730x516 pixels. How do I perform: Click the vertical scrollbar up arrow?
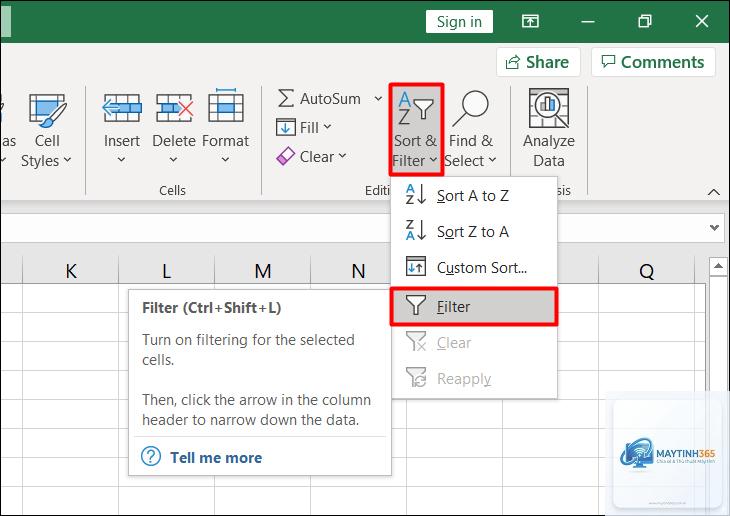(718, 266)
